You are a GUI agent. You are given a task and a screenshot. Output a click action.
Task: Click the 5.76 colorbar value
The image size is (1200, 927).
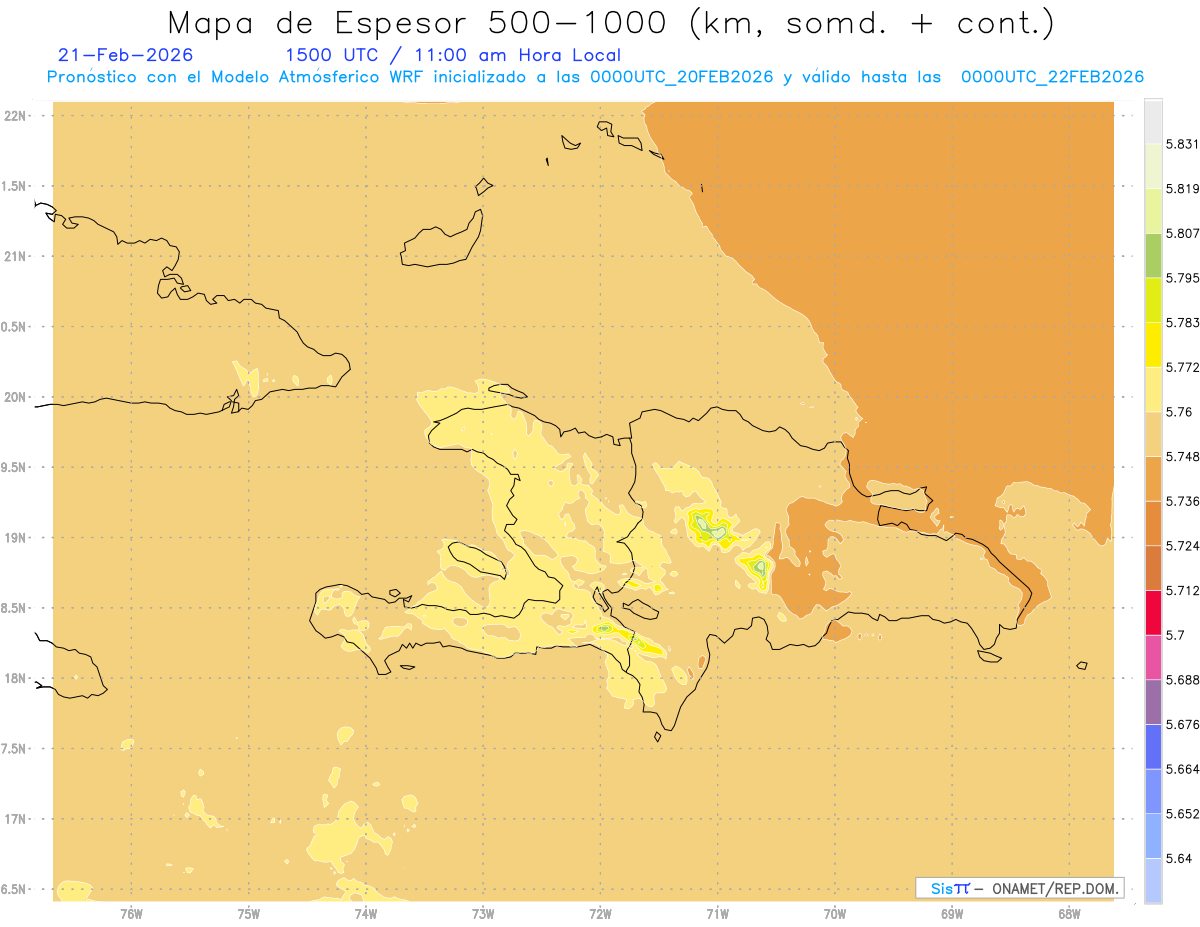click(1178, 412)
